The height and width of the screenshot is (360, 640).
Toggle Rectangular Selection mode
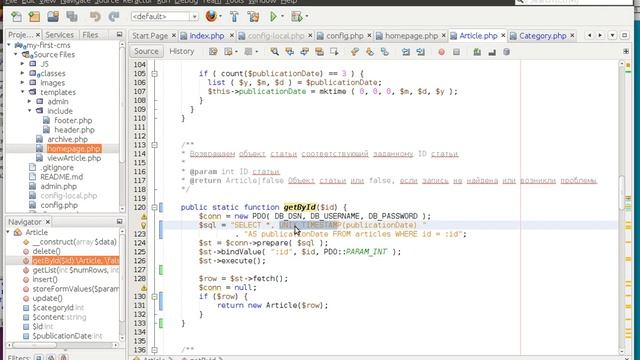click(334, 52)
